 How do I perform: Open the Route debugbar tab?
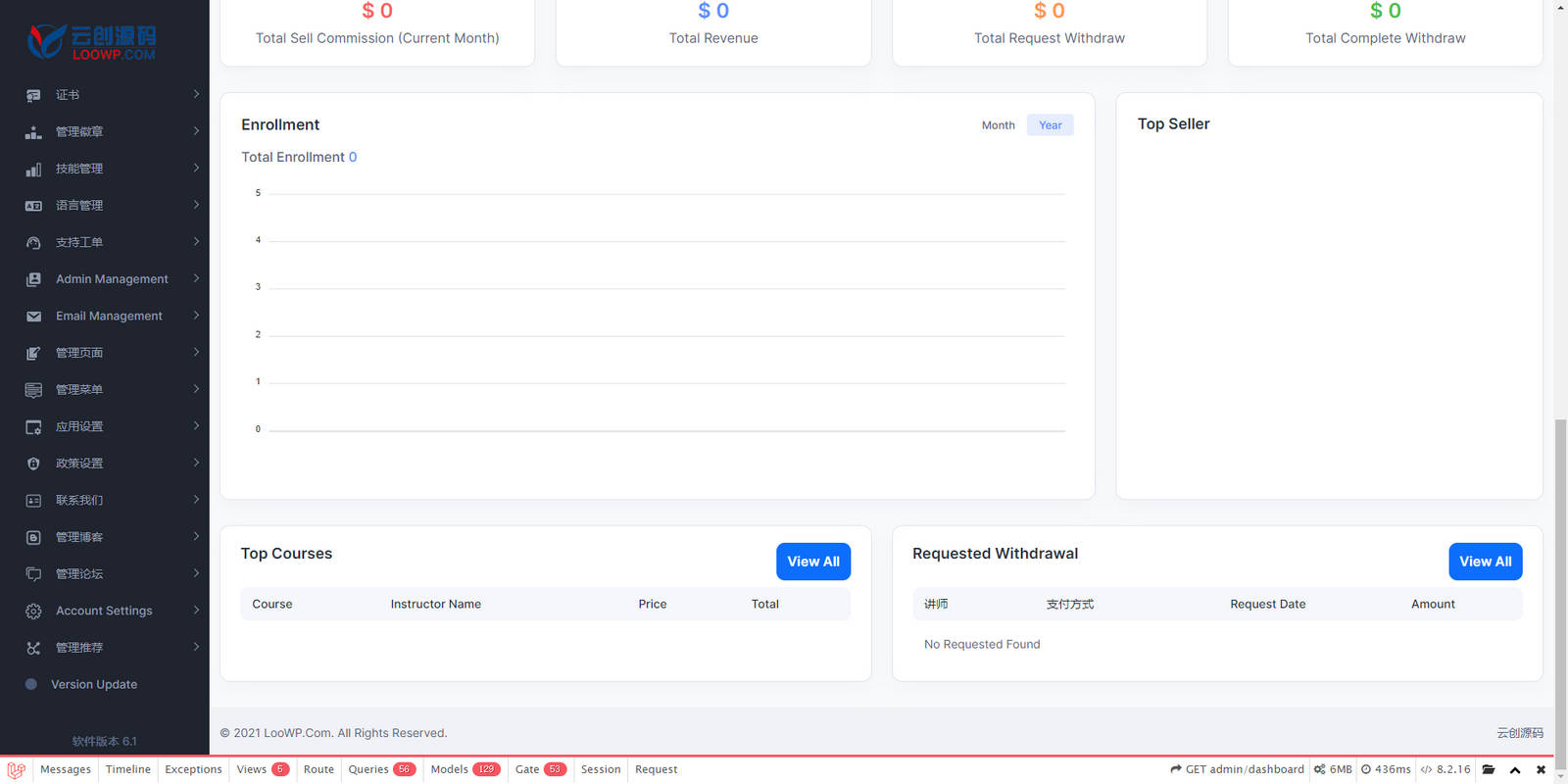point(318,769)
